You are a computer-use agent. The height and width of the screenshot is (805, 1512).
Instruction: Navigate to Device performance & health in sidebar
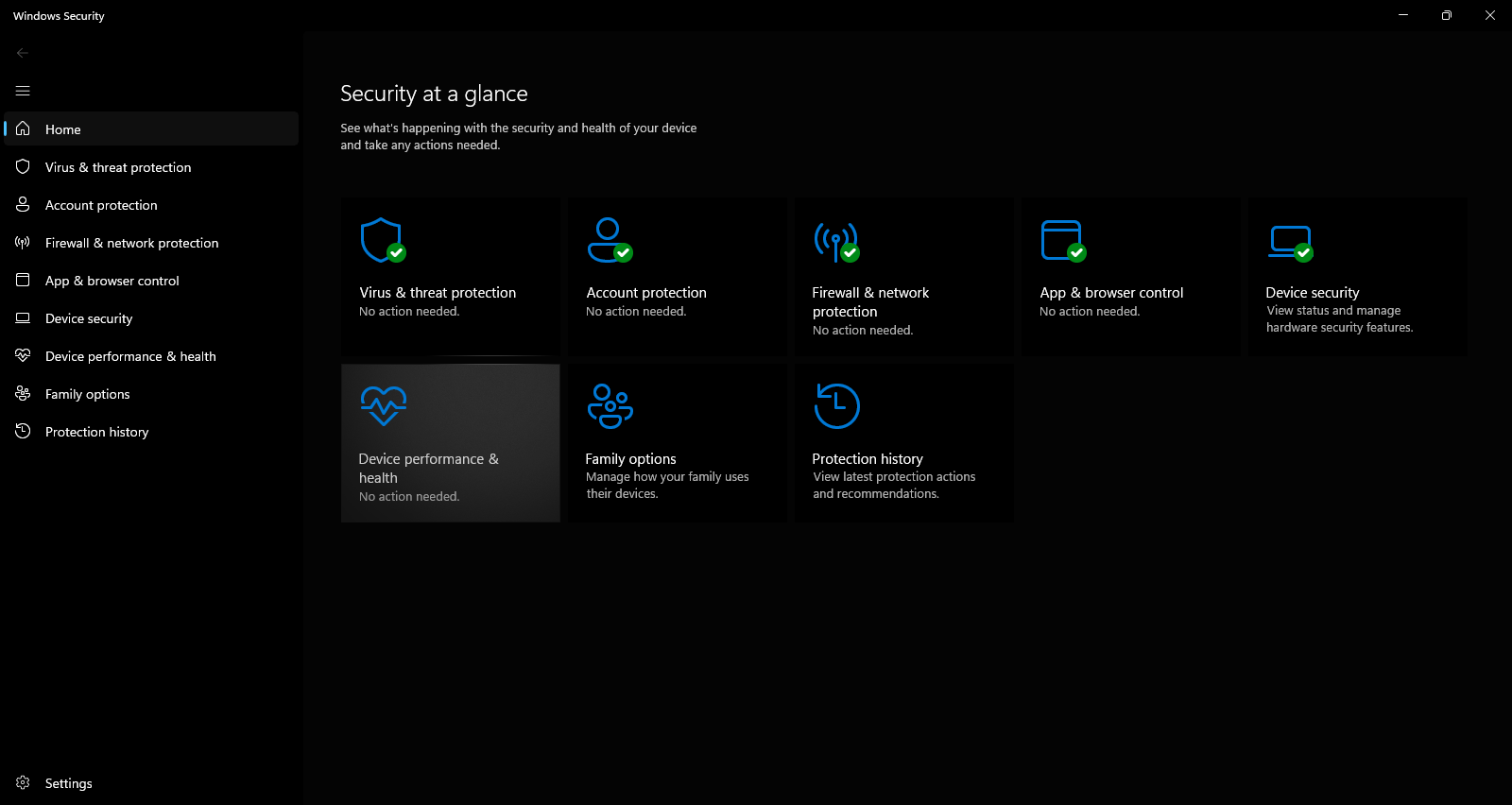[x=151, y=355]
